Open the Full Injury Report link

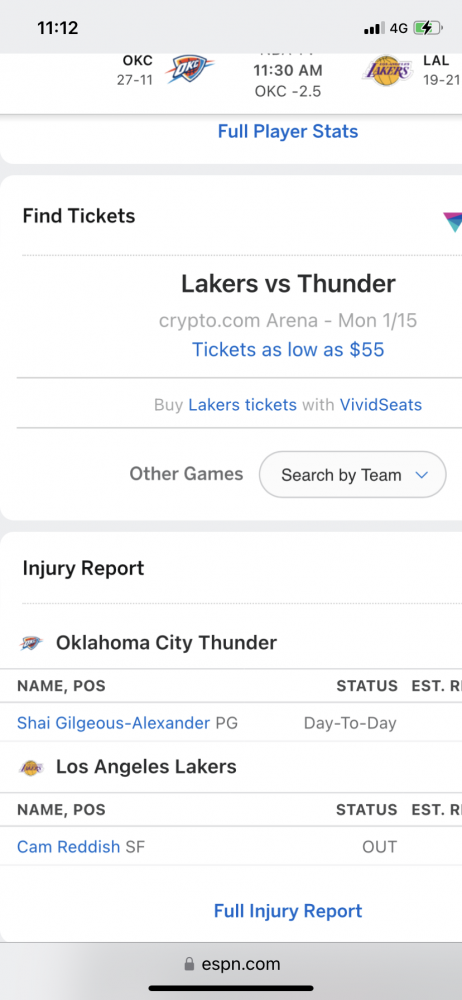click(x=288, y=911)
